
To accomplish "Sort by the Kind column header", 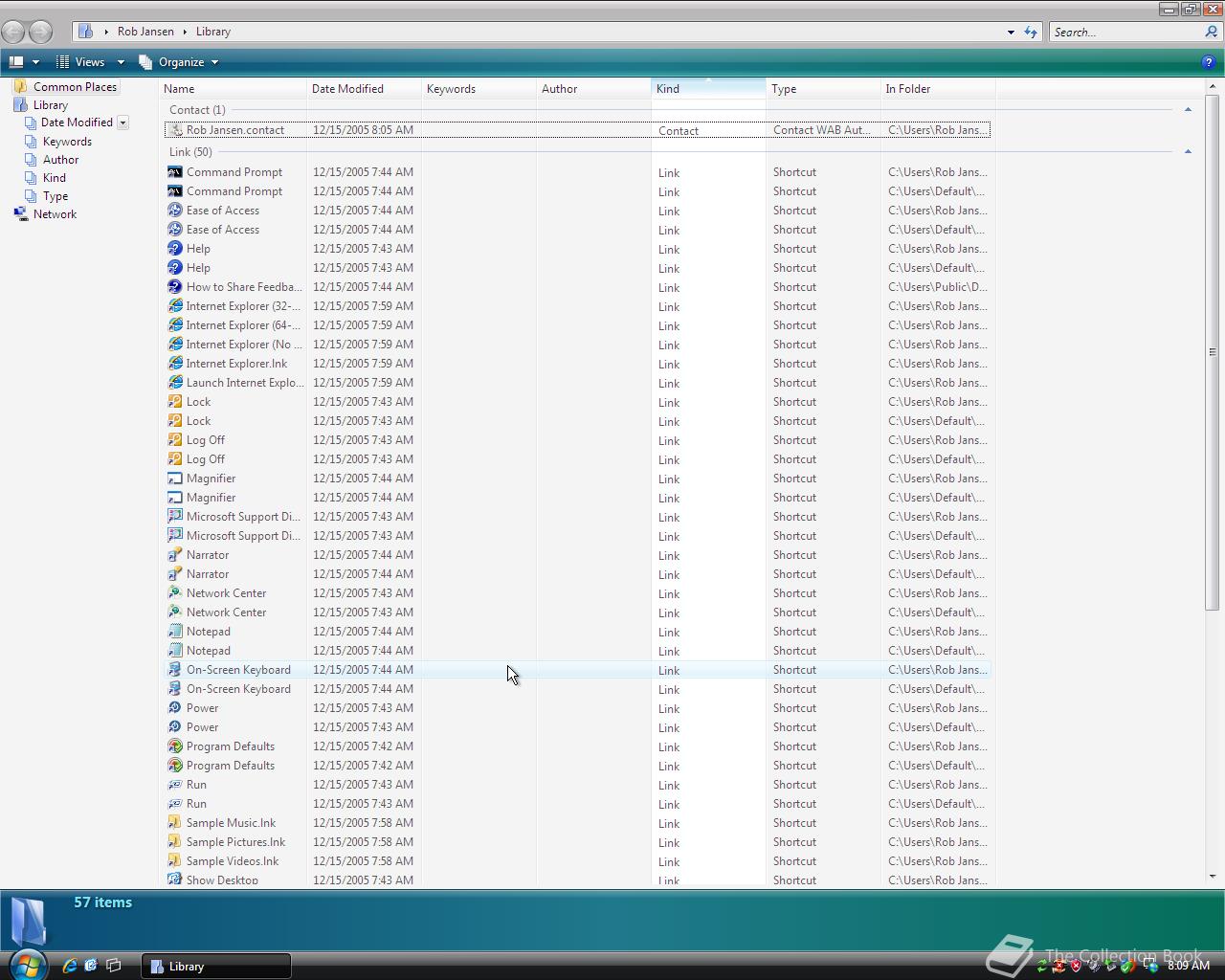I will 708,88.
